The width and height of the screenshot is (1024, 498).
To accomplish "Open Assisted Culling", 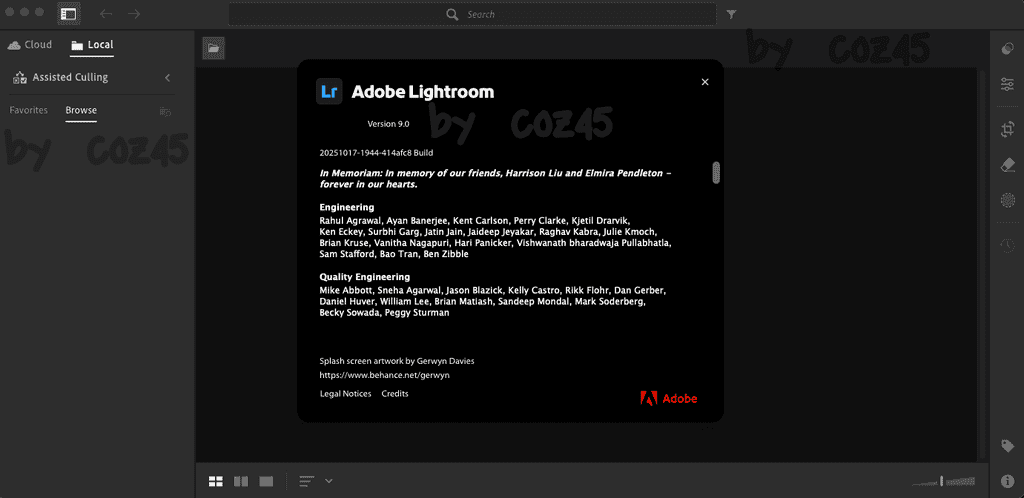I will [x=61, y=77].
